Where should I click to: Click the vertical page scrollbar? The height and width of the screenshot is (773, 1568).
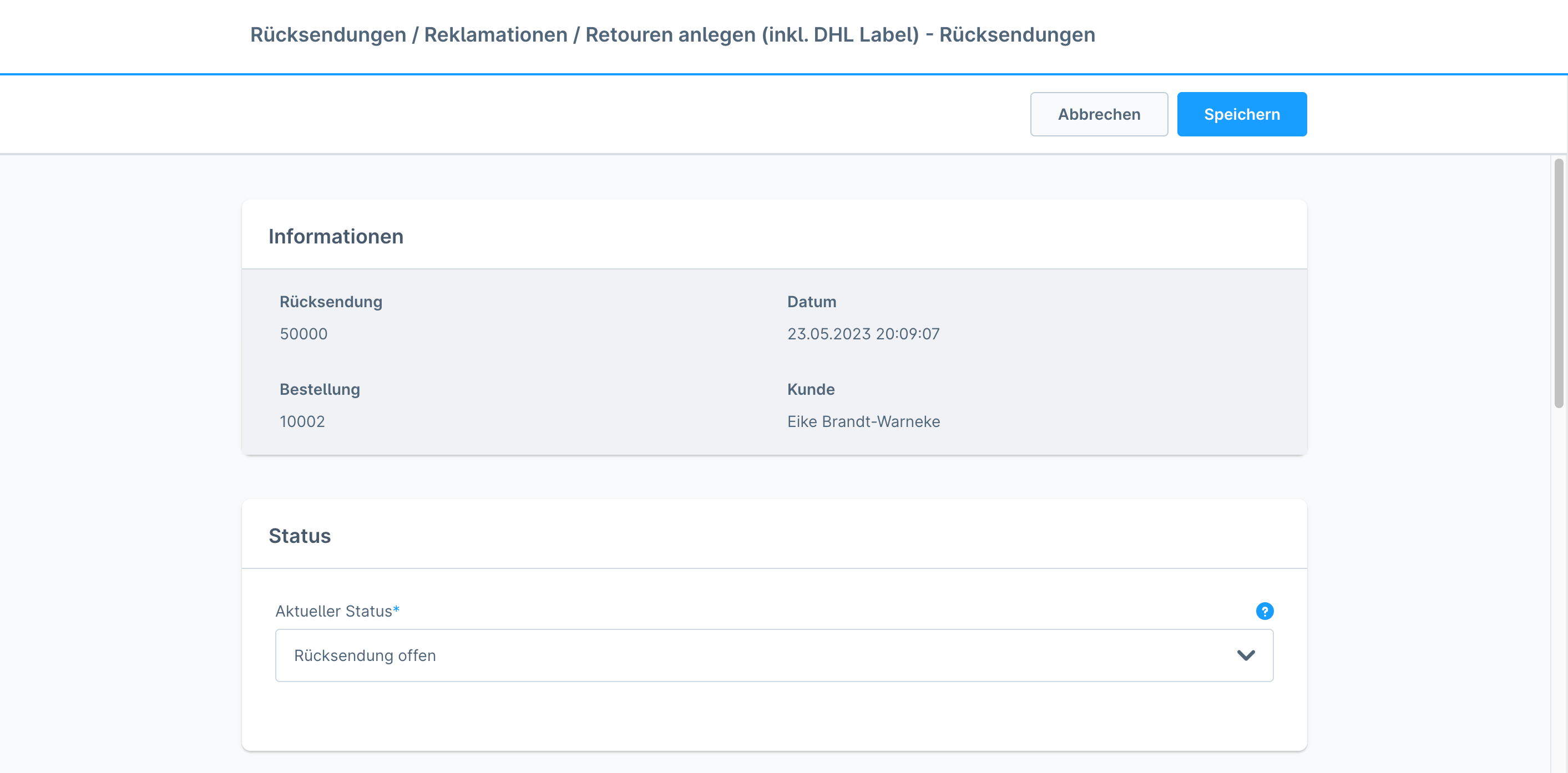click(x=1558, y=283)
